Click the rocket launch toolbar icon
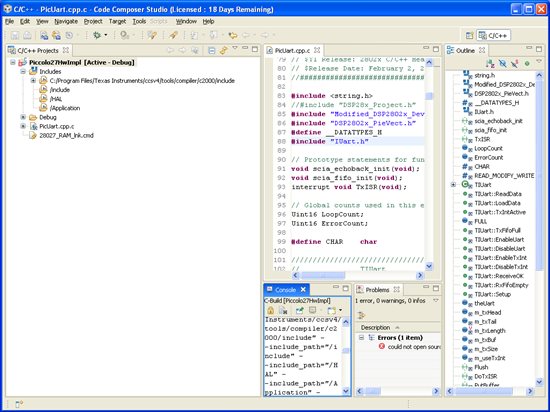The height and width of the screenshot is (412, 550). point(173,35)
